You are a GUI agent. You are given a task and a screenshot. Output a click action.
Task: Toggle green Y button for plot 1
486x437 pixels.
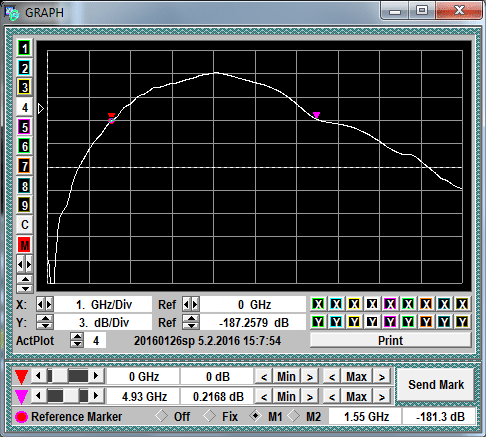(318, 322)
